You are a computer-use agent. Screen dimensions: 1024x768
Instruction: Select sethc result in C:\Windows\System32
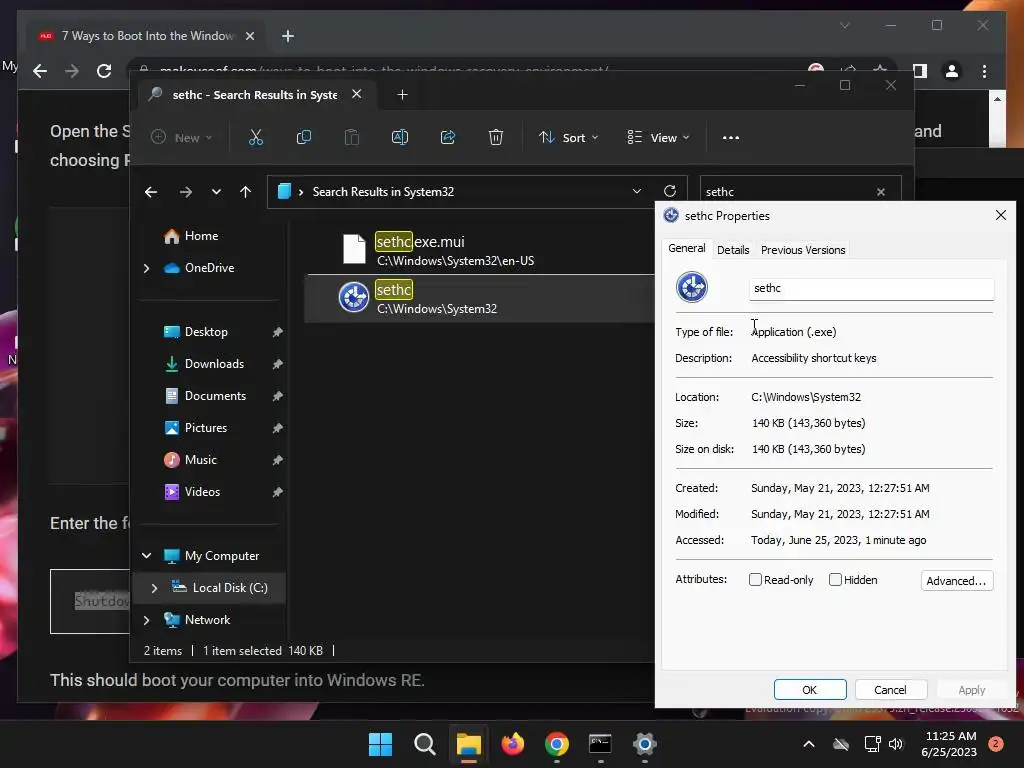coord(480,298)
